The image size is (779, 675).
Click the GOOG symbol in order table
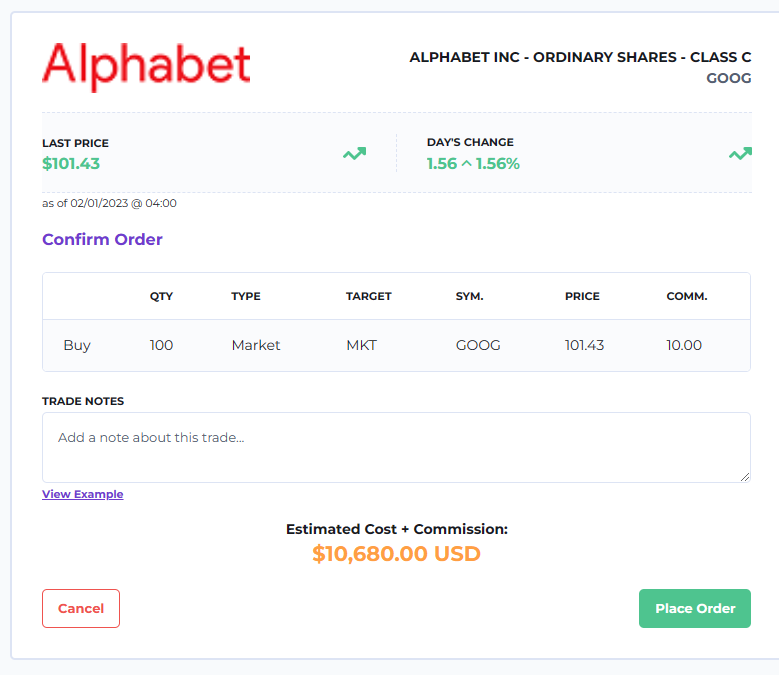478,345
